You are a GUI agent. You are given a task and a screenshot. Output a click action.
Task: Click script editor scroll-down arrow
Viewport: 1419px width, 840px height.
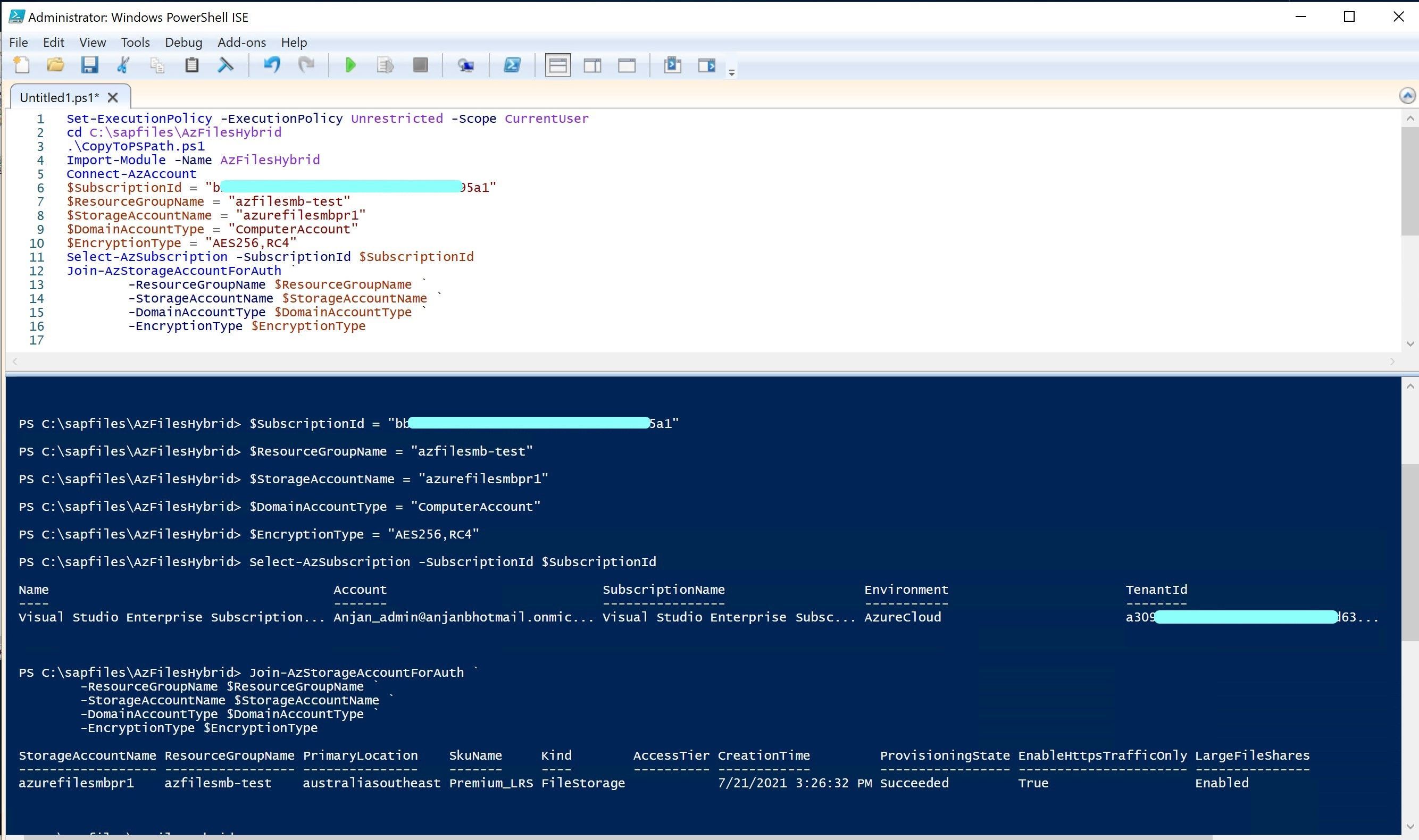(x=1409, y=343)
